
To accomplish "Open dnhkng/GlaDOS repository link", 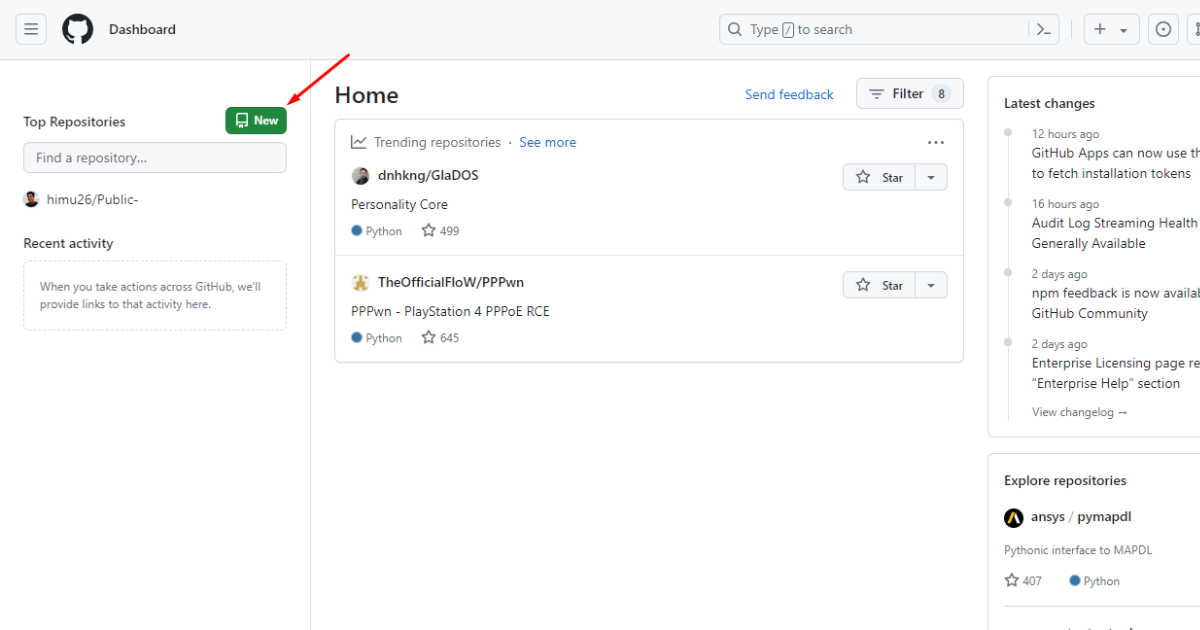I will pyautogui.click(x=428, y=175).
